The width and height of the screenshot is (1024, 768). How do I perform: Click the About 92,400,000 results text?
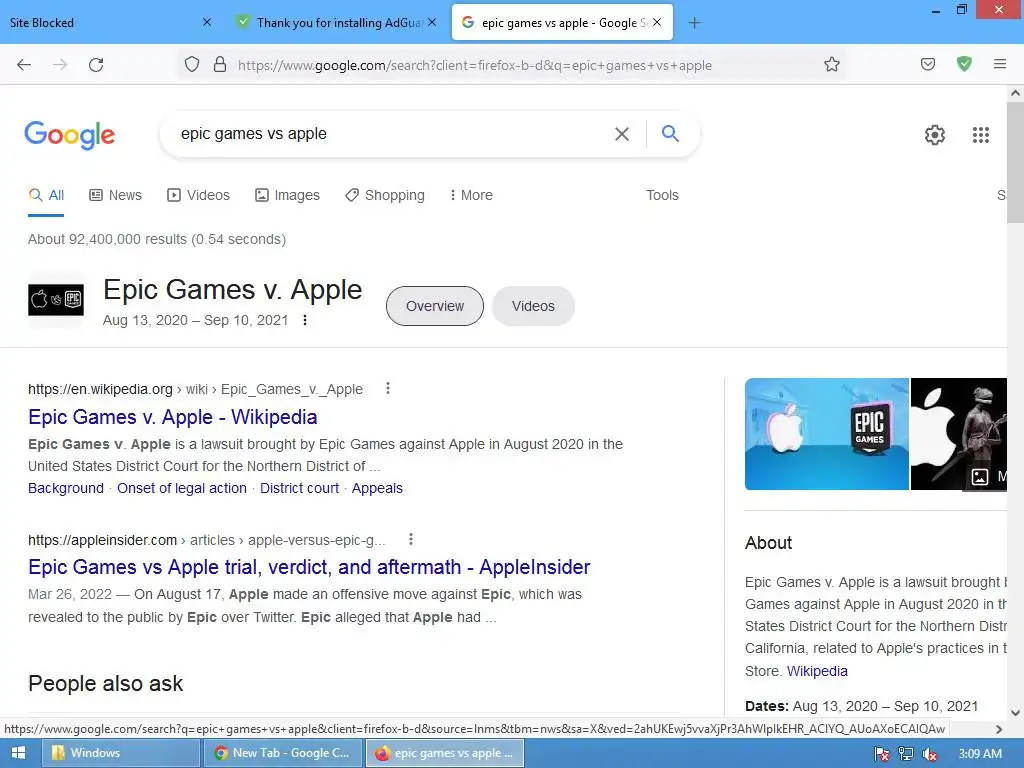click(x=157, y=239)
